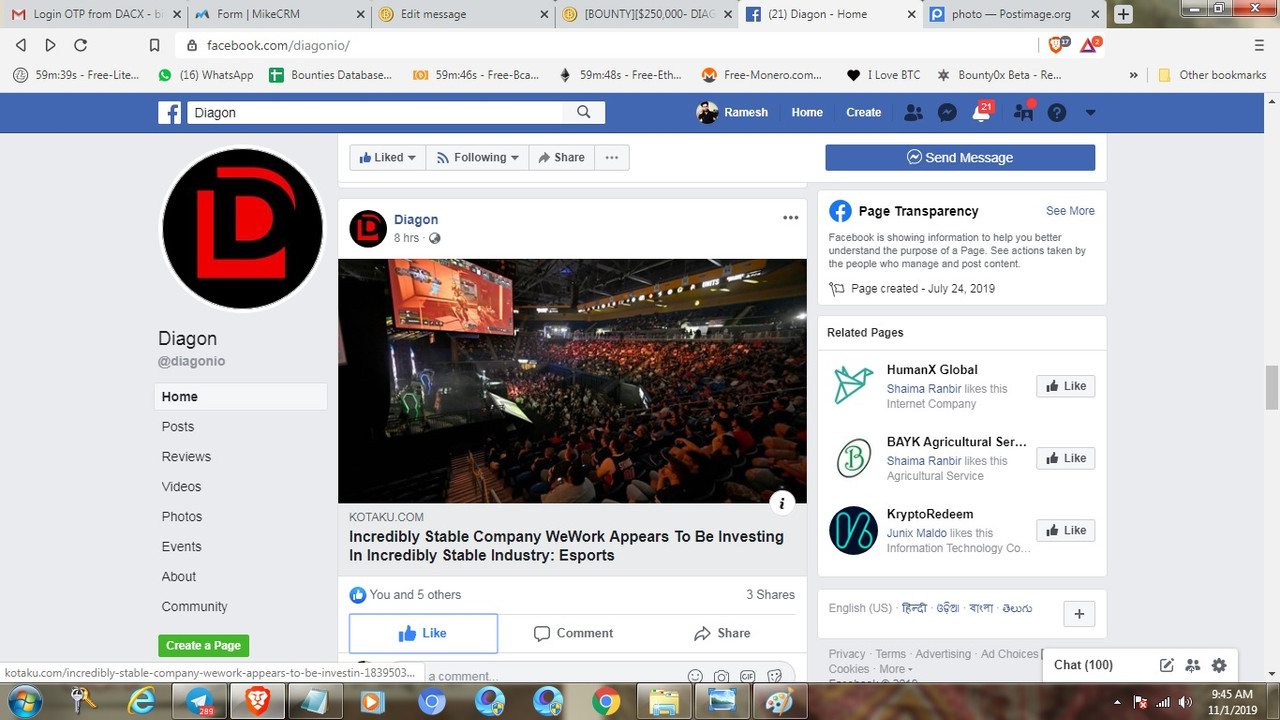Viewport: 1280px width, 720px height.
Task: Expand footer More links
Action: [894, 669]
